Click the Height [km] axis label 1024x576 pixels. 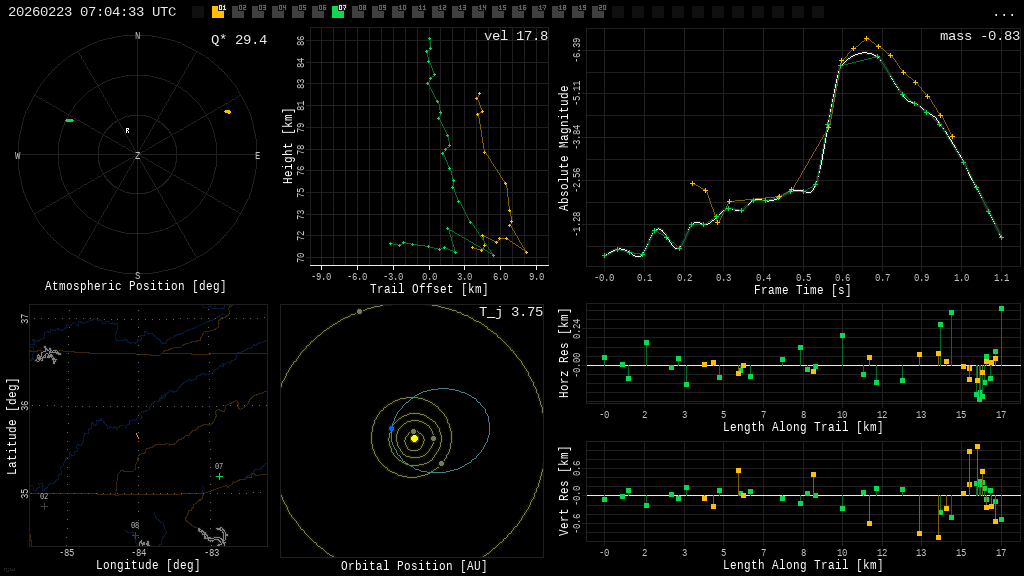288,146
